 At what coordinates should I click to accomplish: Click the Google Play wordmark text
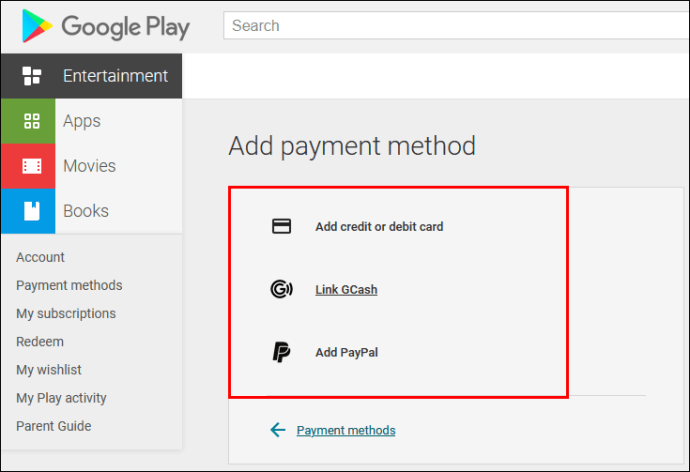[x=125, y=27]
